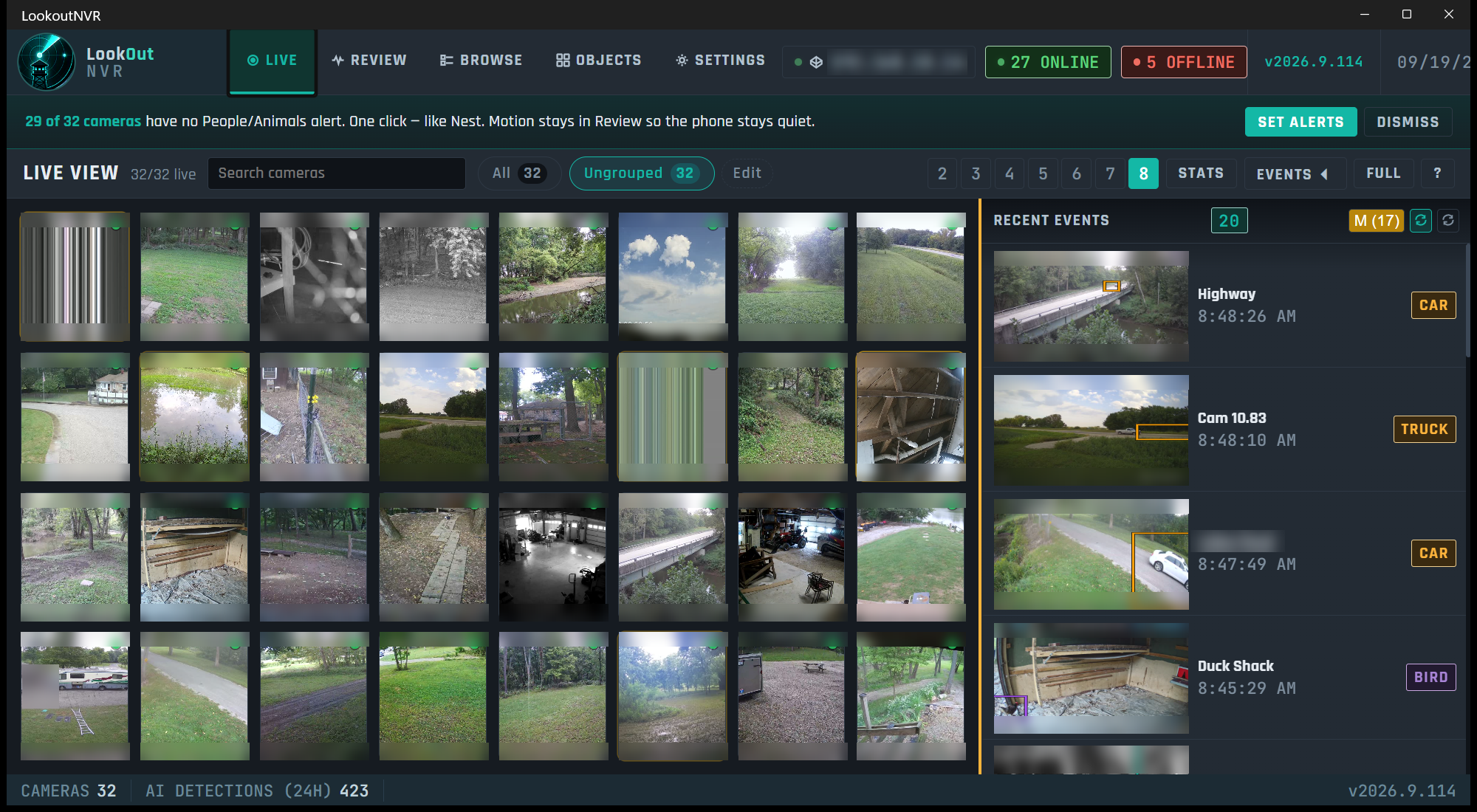Select the 8-column grid layout
Screen dimensions: 1477x812
[x=1143, y=173]
